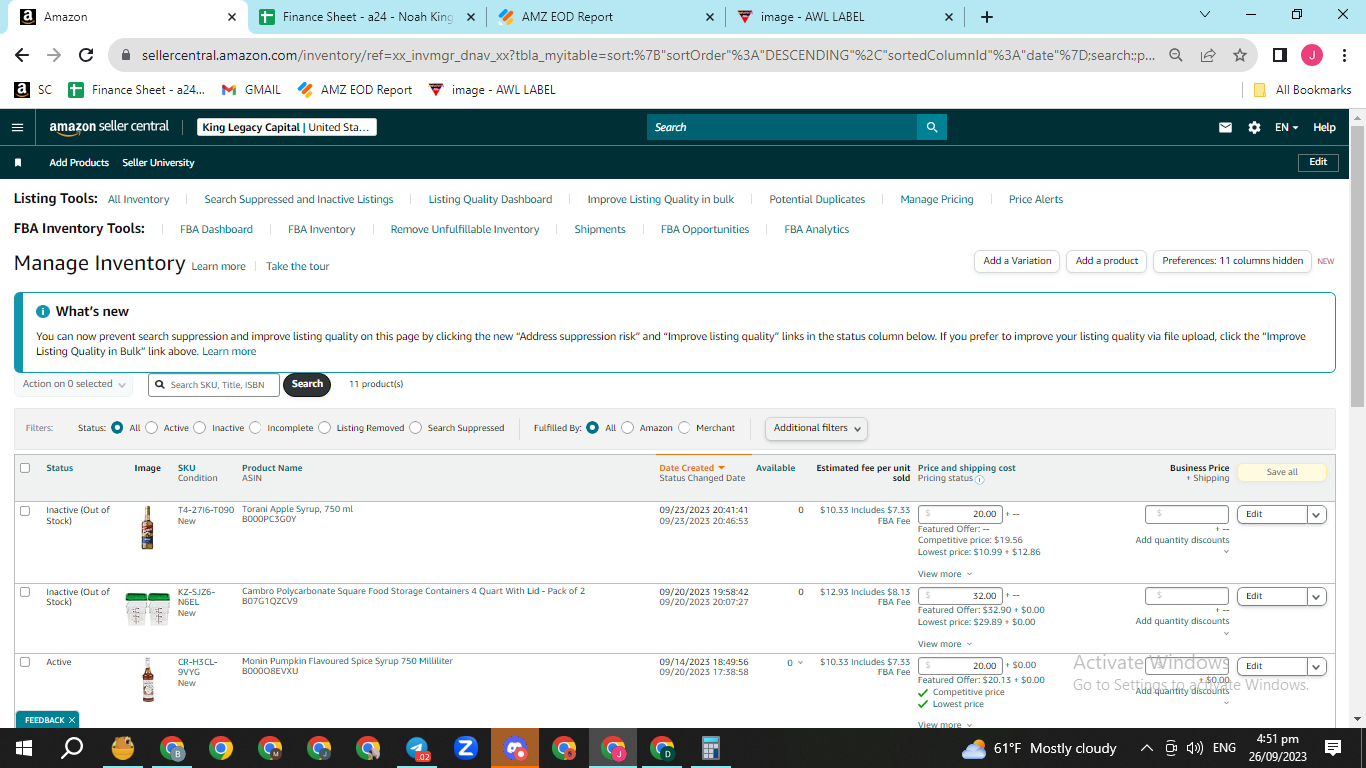Tick the checkbox for Cambro Containers row
The height and width of the screenshot is (768, 1366).
tap(25, 592)
